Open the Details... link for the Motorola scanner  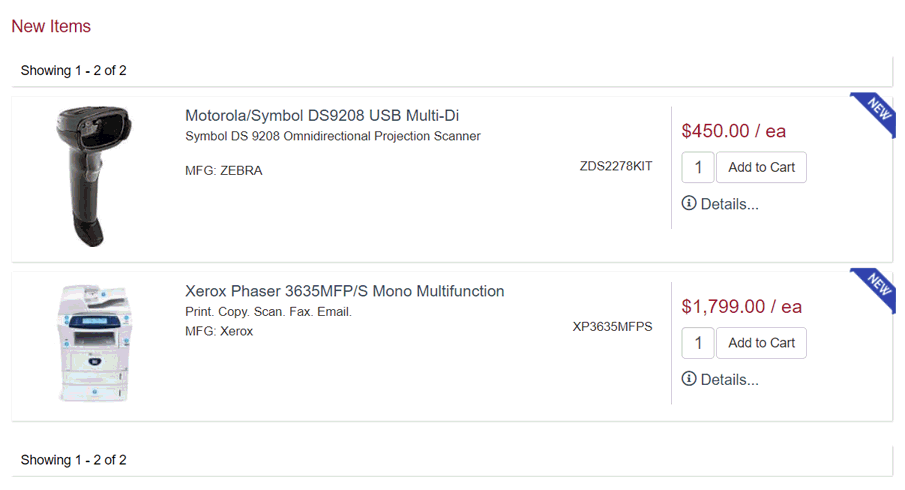tap(729, 204)
